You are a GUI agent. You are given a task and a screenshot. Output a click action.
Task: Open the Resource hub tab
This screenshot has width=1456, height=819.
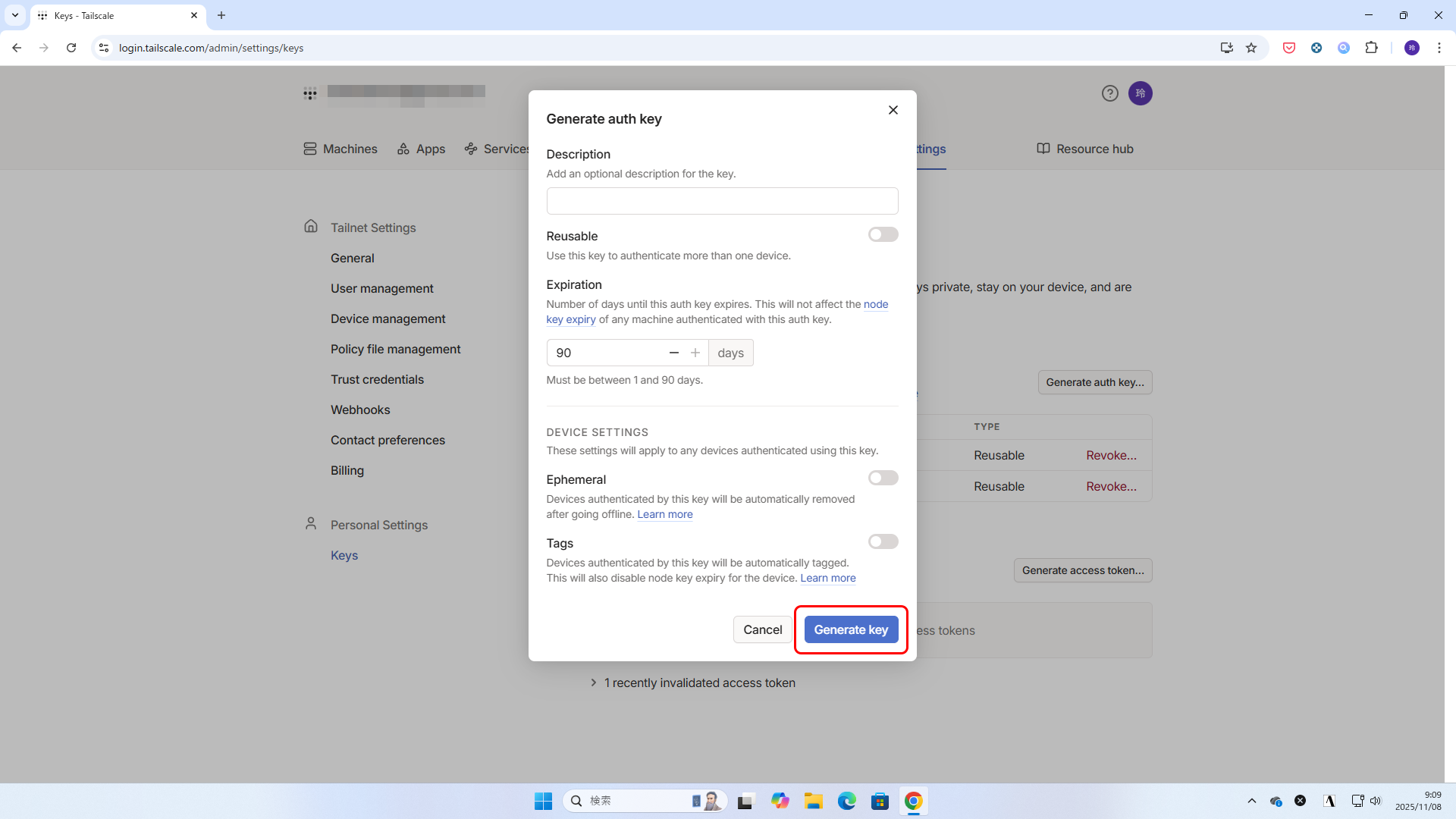(1084, 149)
